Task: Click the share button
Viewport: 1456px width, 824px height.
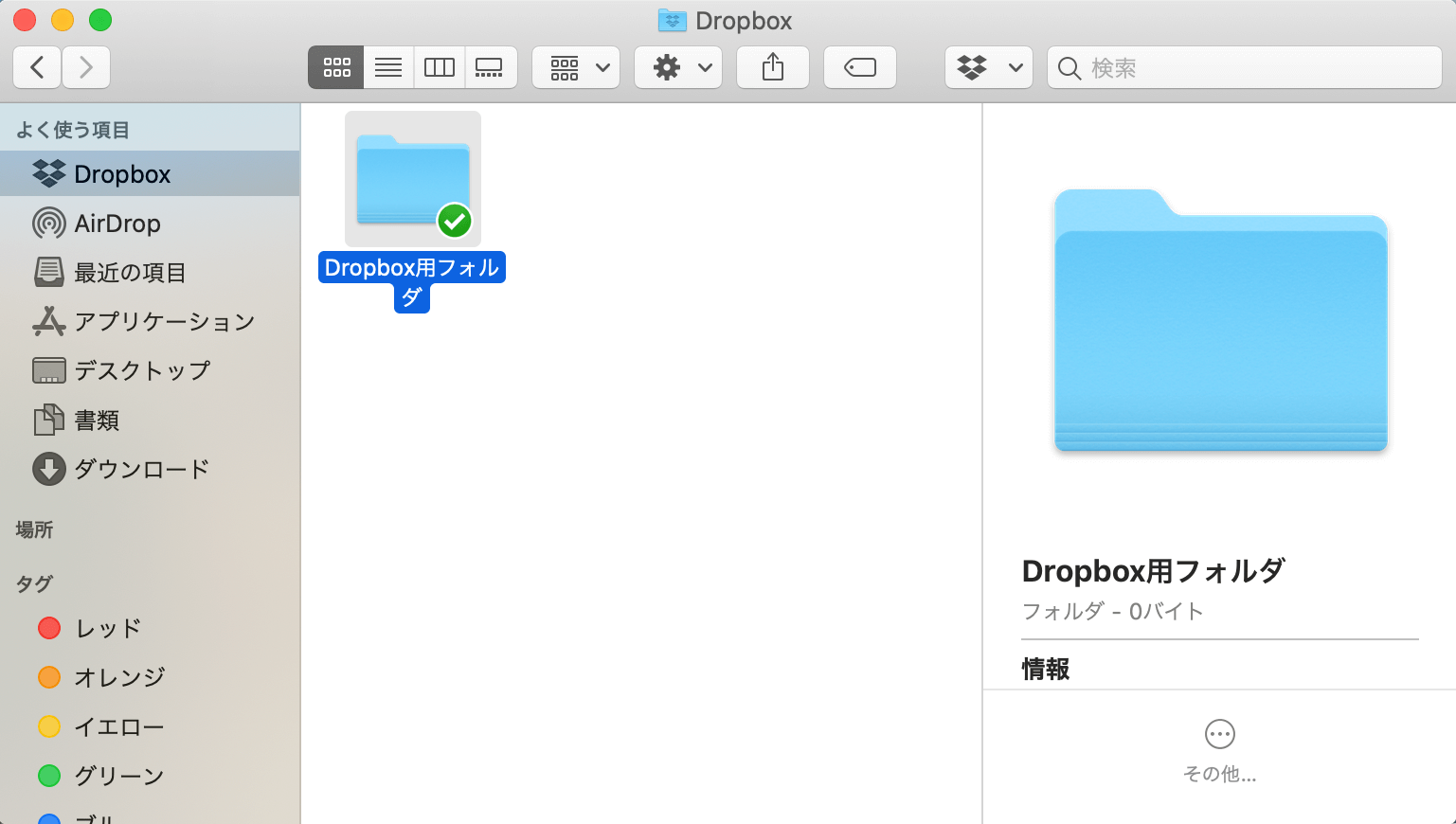Action: coord(773,67)
